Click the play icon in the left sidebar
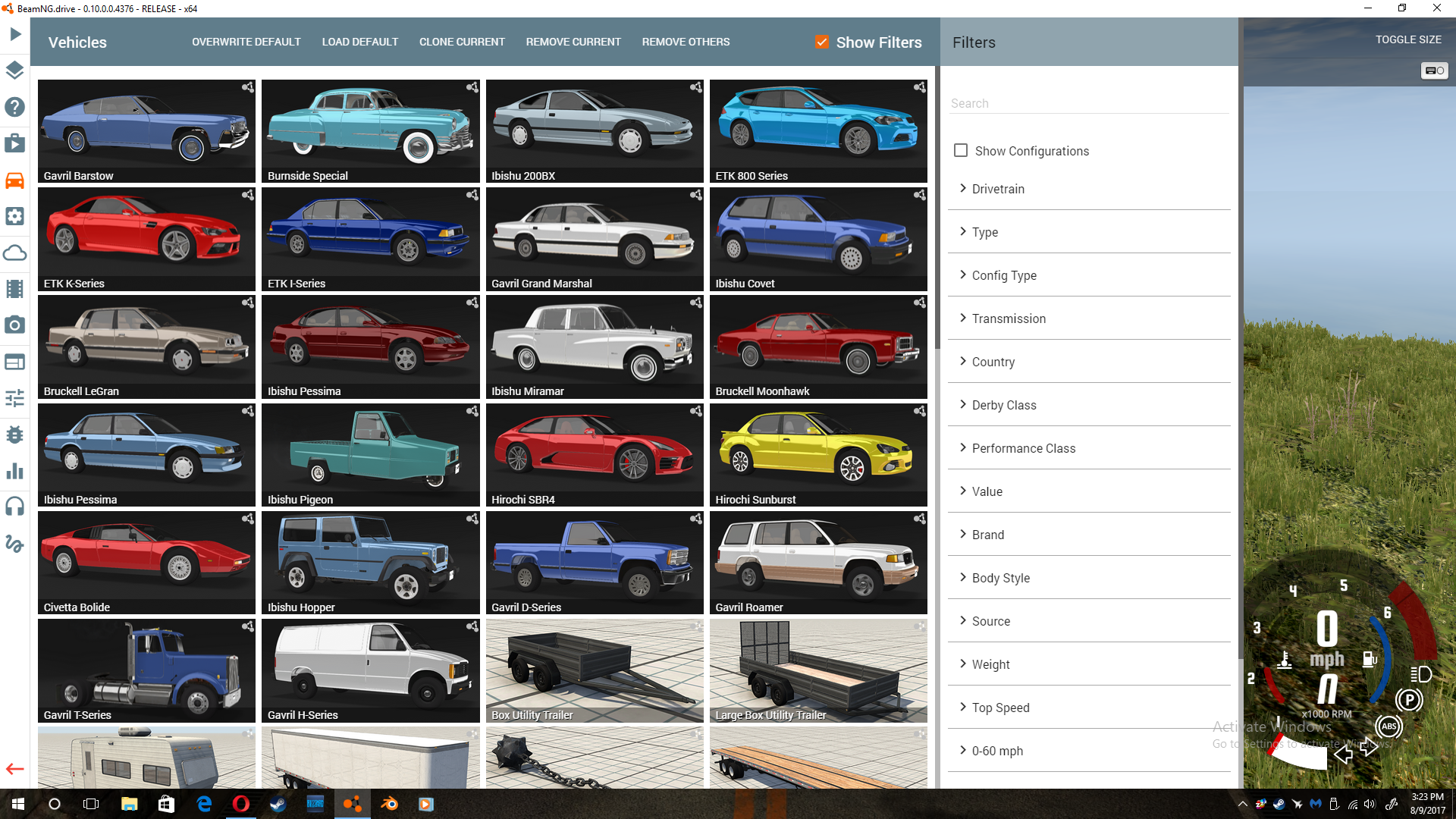Viewport: 1456px width, 819px height. (x=15, y=34)
